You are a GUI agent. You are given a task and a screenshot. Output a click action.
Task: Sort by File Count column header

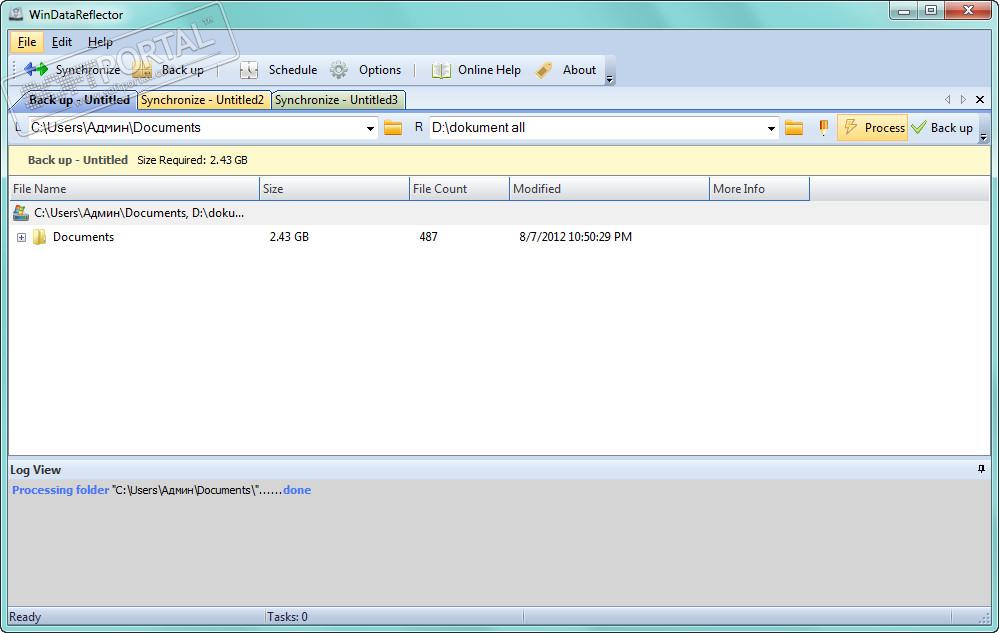tap(459, 189)
